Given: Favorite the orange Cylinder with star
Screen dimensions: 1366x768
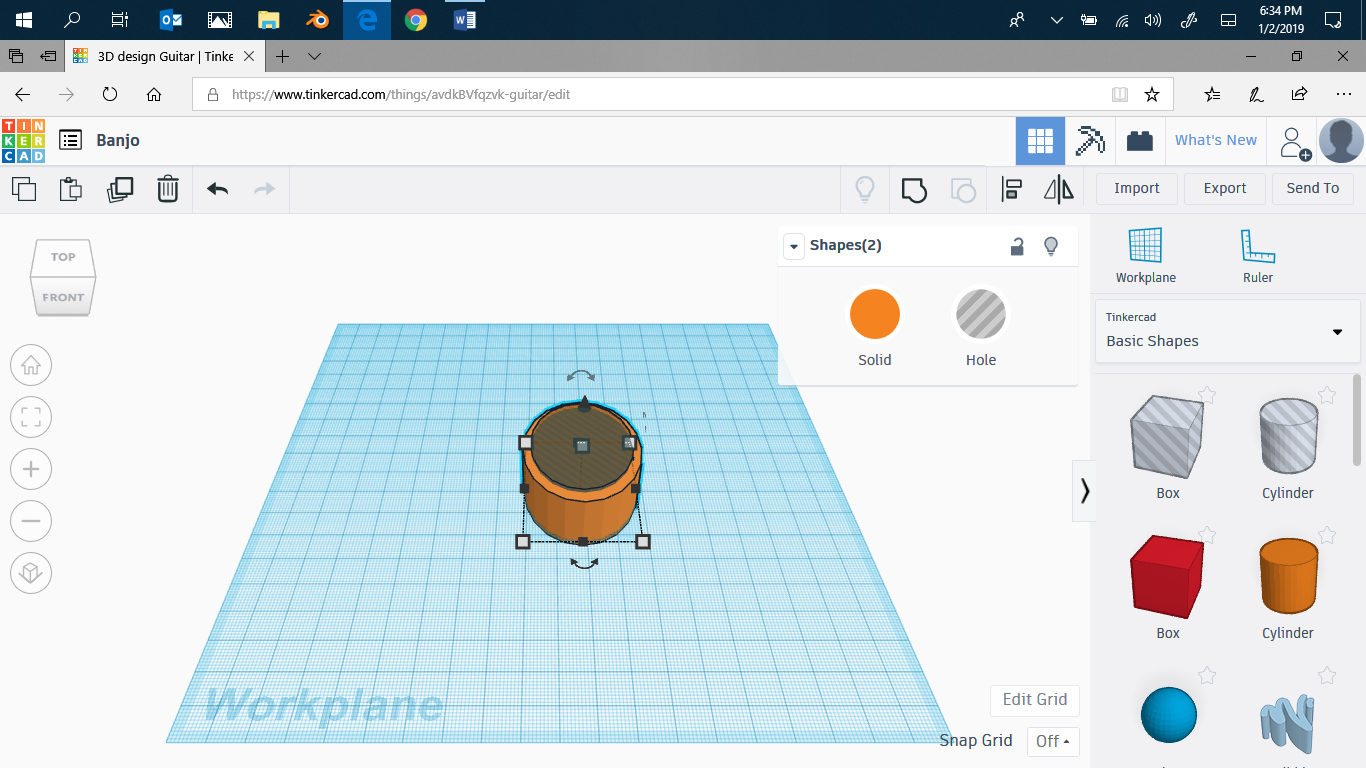Looking at the screenshot, I should tap(1327, 535).
